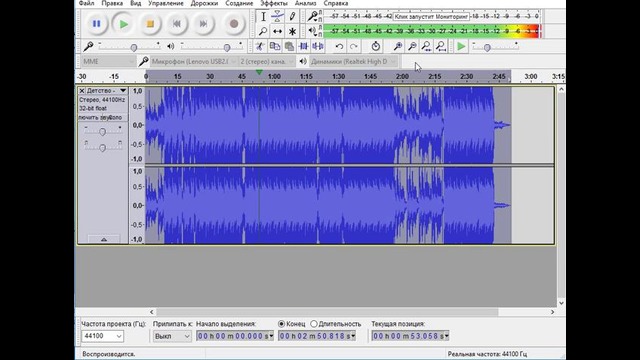
Task: Open the Вид menu
Action: (136, 3)
